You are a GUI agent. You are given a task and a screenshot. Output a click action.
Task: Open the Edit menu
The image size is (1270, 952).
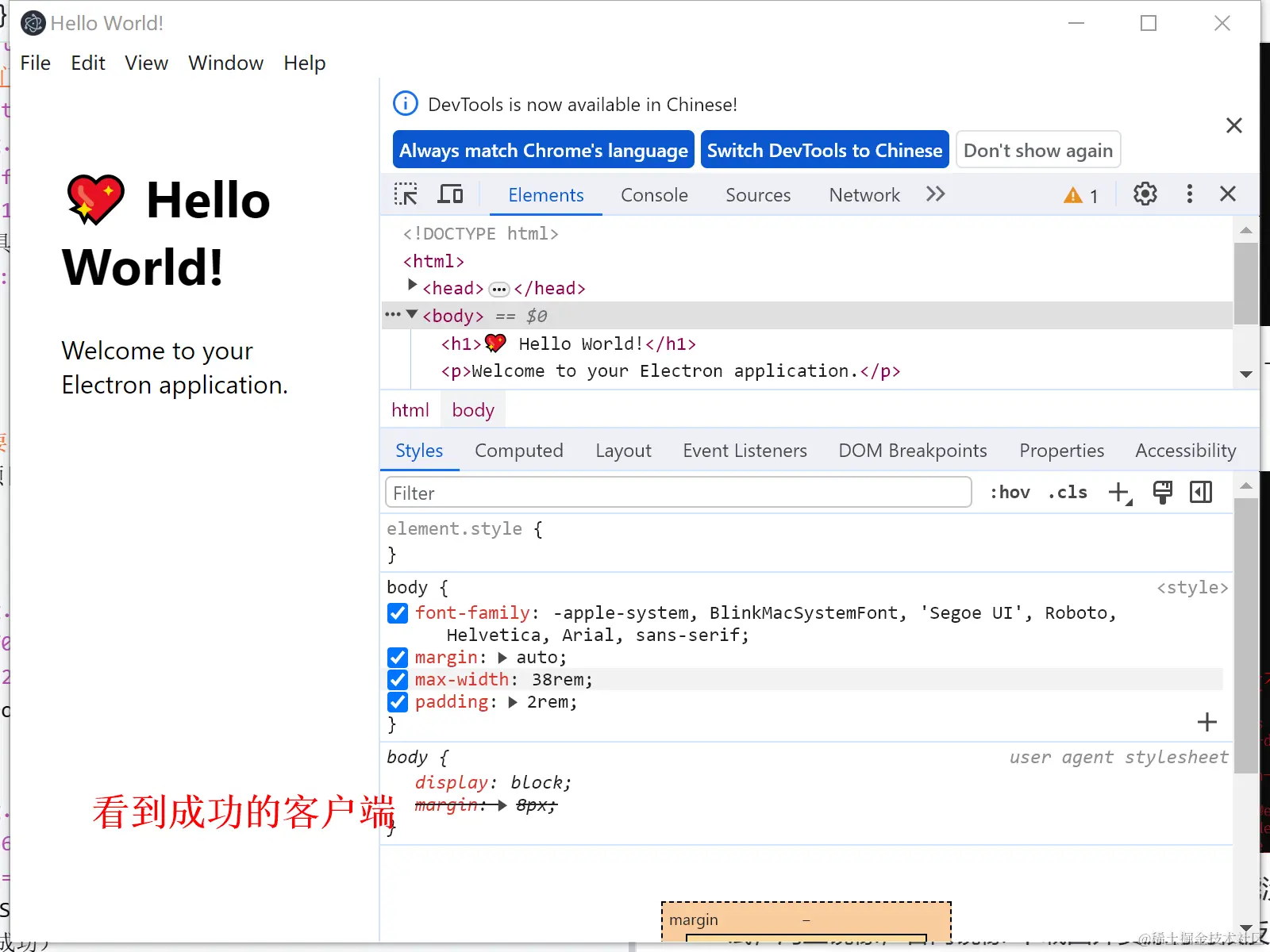tap(88, 63)
